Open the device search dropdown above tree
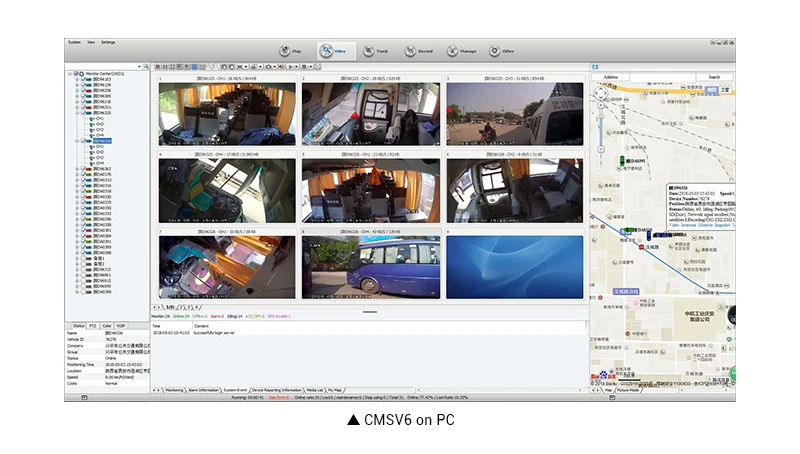The height and width of the screenshot is (454, 800). click(139, 66)
